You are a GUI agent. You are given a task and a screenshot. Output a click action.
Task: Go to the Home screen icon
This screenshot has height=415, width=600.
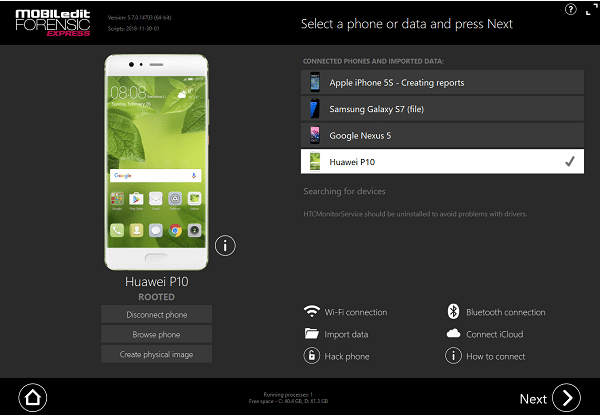pos(33,397)
